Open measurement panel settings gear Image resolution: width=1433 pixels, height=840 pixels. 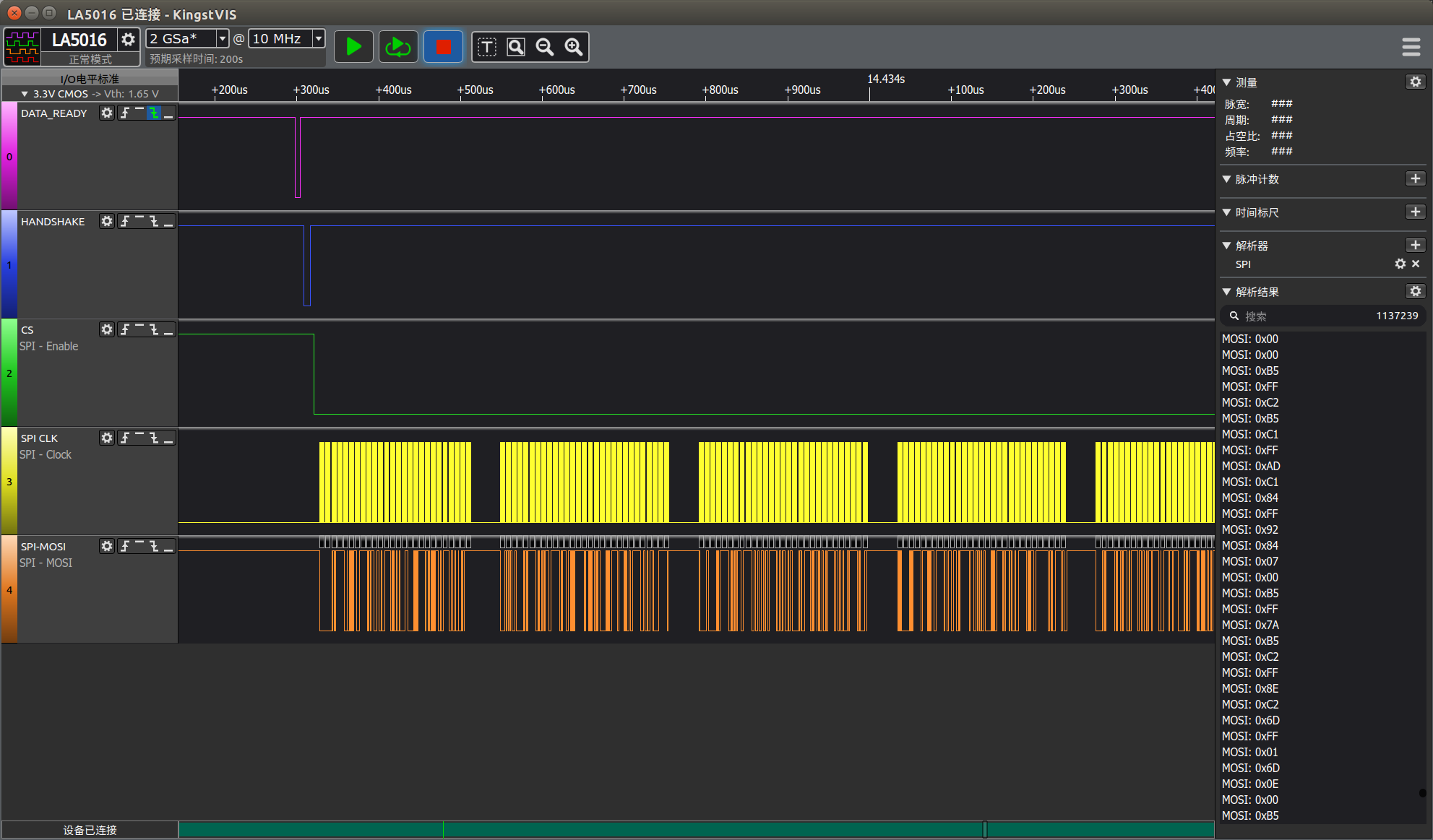tap(1415, 82)
